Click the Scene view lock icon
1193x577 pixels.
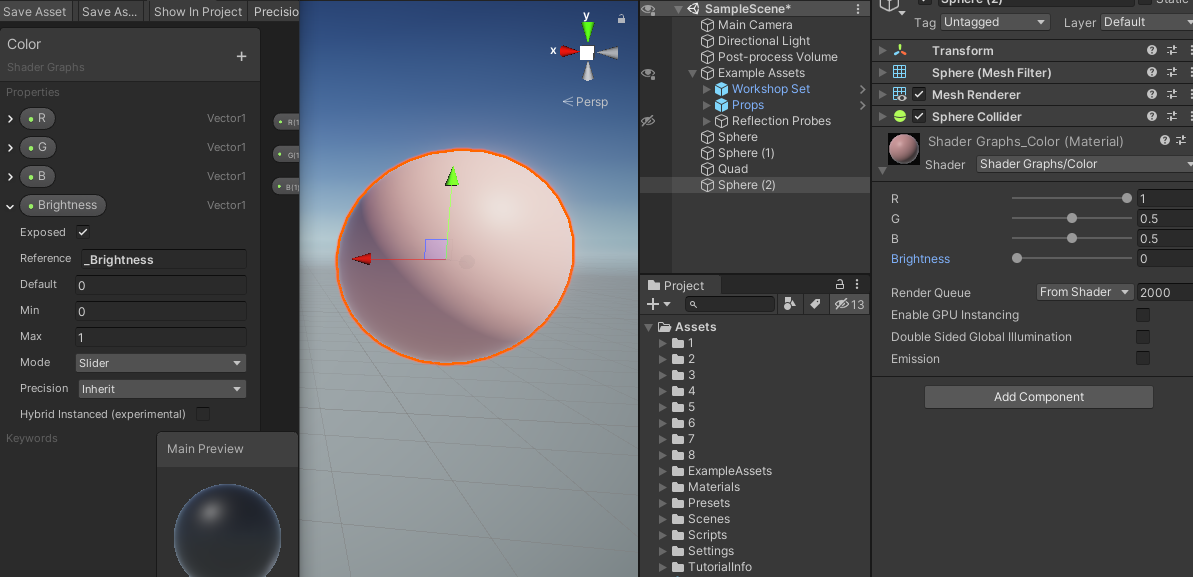coord(622,19)
